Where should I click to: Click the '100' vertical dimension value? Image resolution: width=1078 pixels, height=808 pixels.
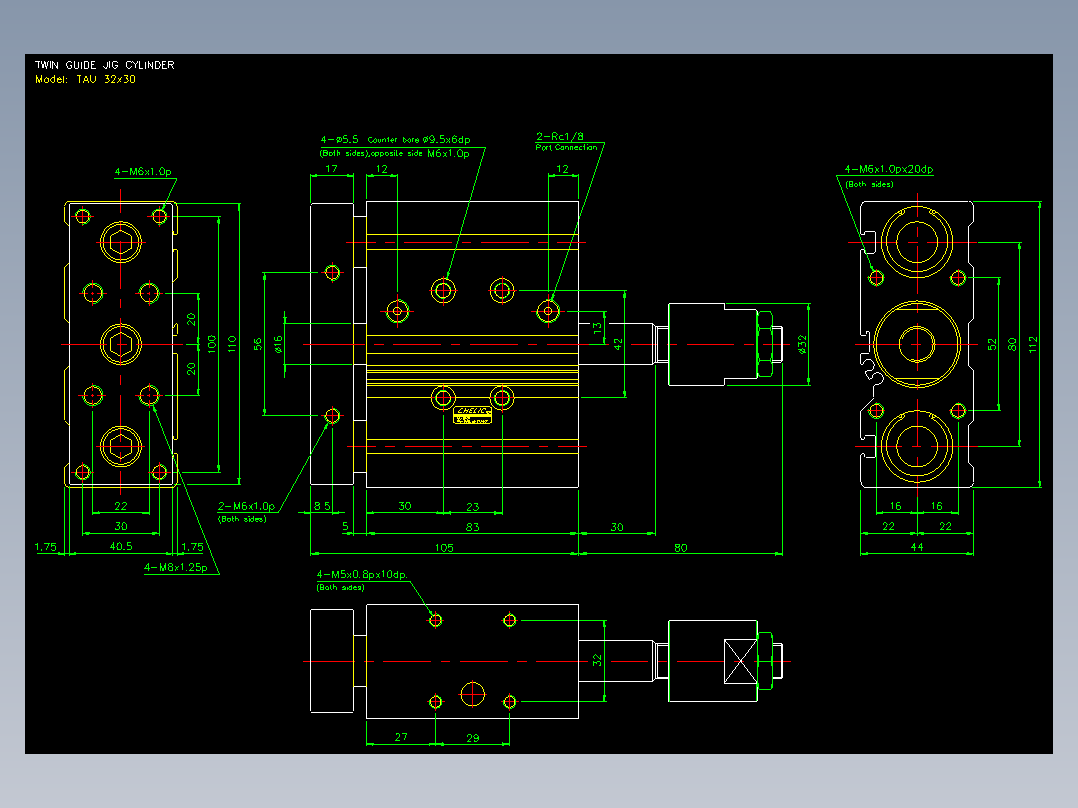point(212,344)
